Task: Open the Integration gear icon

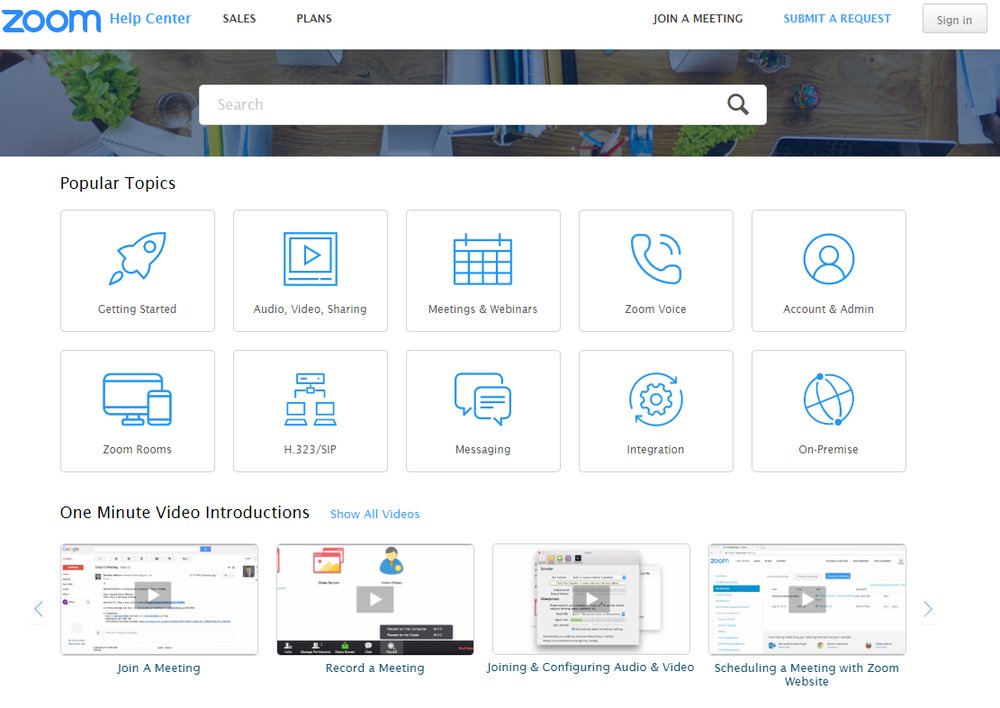Action: tap(656, 399)
